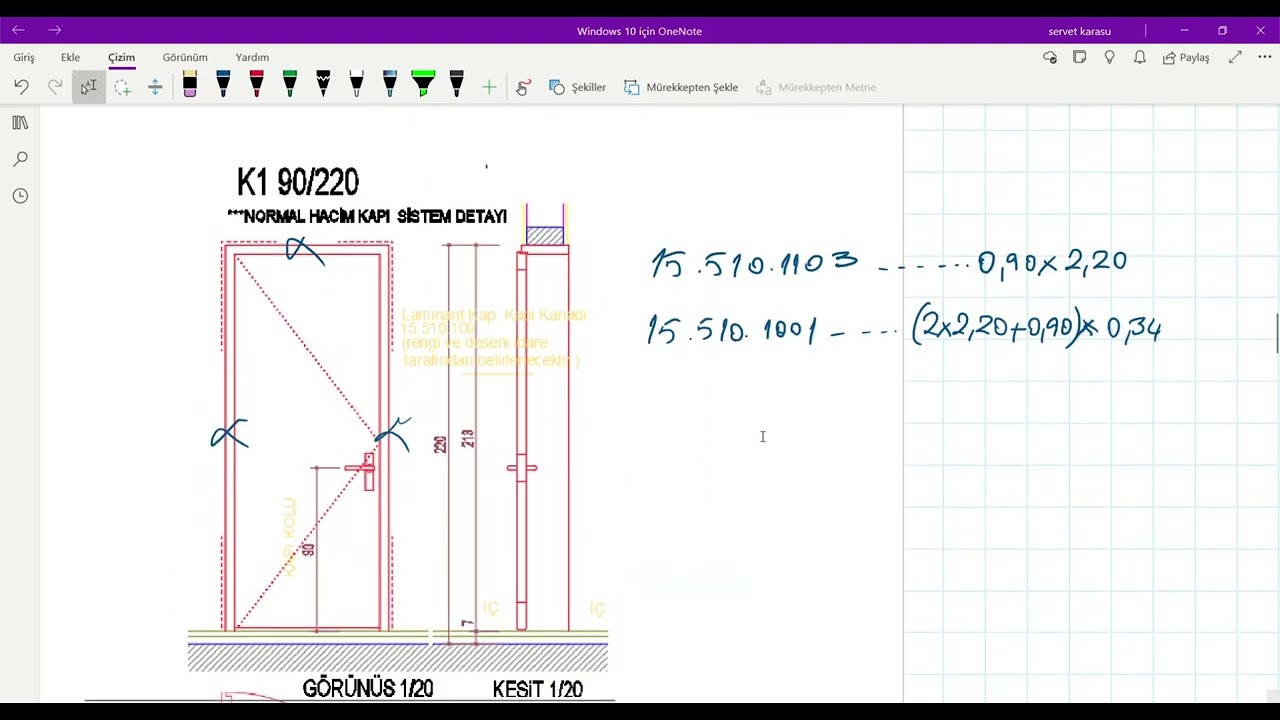
Task: Click the Çizim tab
Action: click(x=121, y=58)
